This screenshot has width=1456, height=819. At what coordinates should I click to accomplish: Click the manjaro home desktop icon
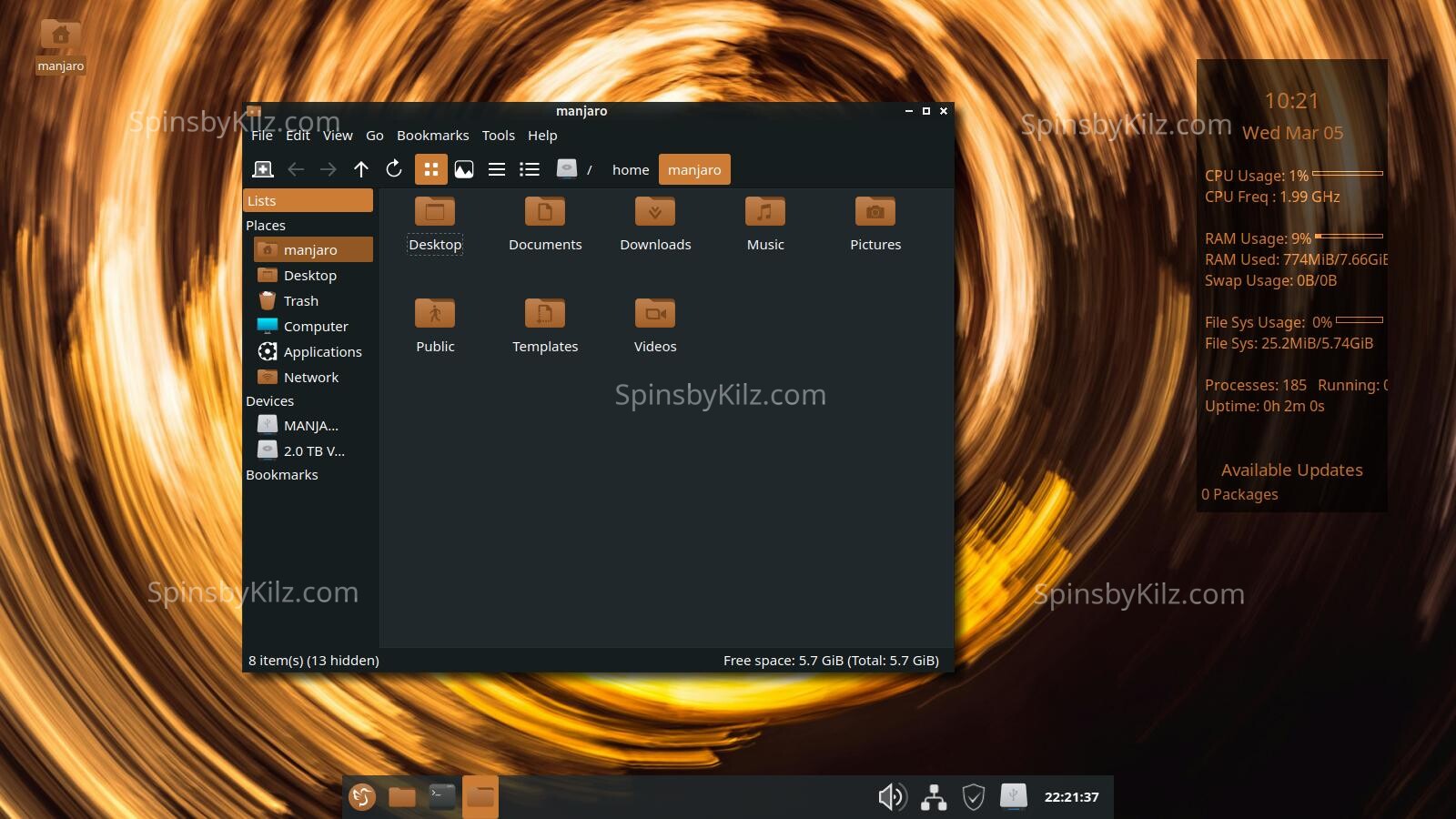click(x=61, y=36)
